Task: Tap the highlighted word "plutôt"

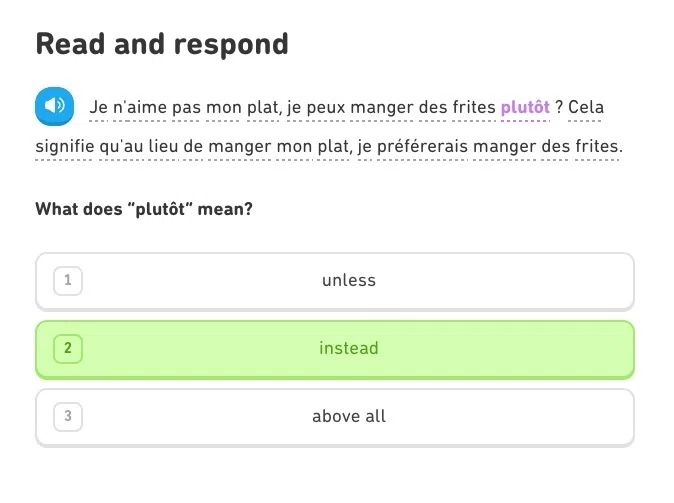Action: tap(525, 107)
